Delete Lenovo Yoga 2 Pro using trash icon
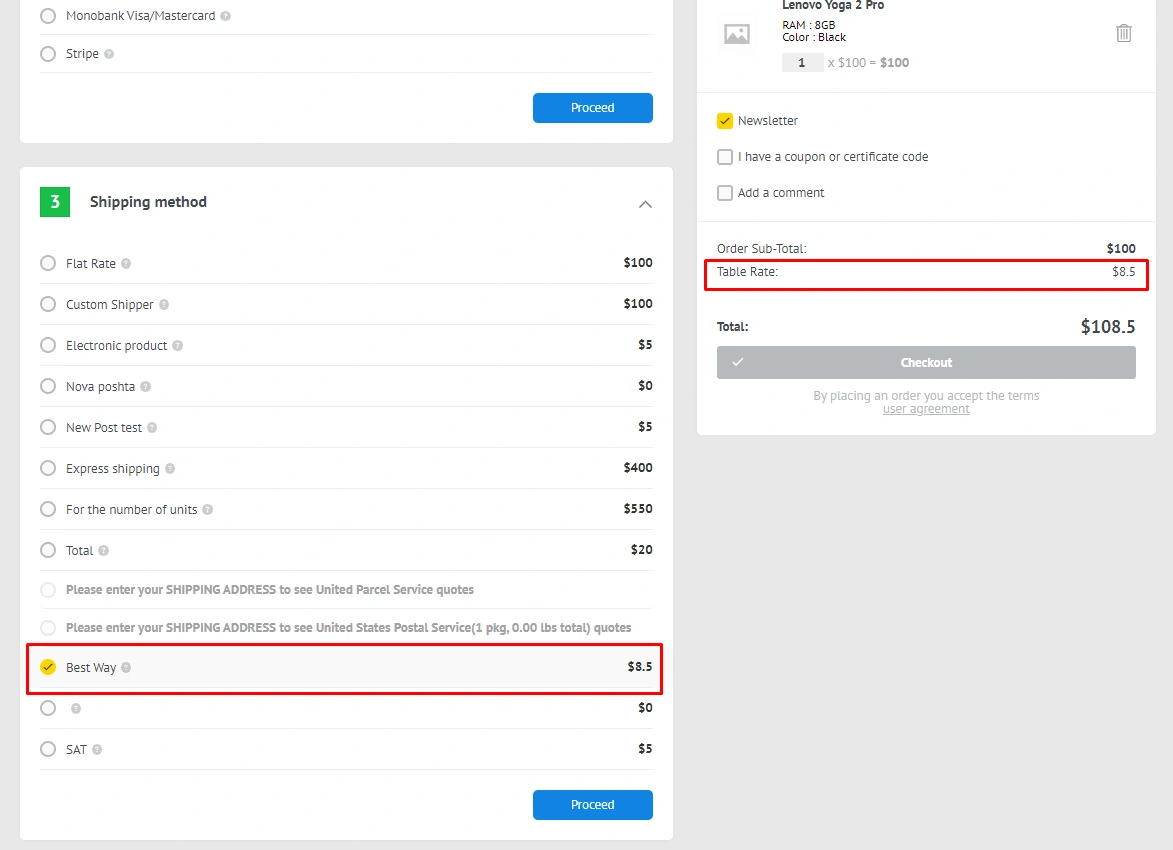The image size is (1173, 850). pyautogui.click(x=1123, y=33)
